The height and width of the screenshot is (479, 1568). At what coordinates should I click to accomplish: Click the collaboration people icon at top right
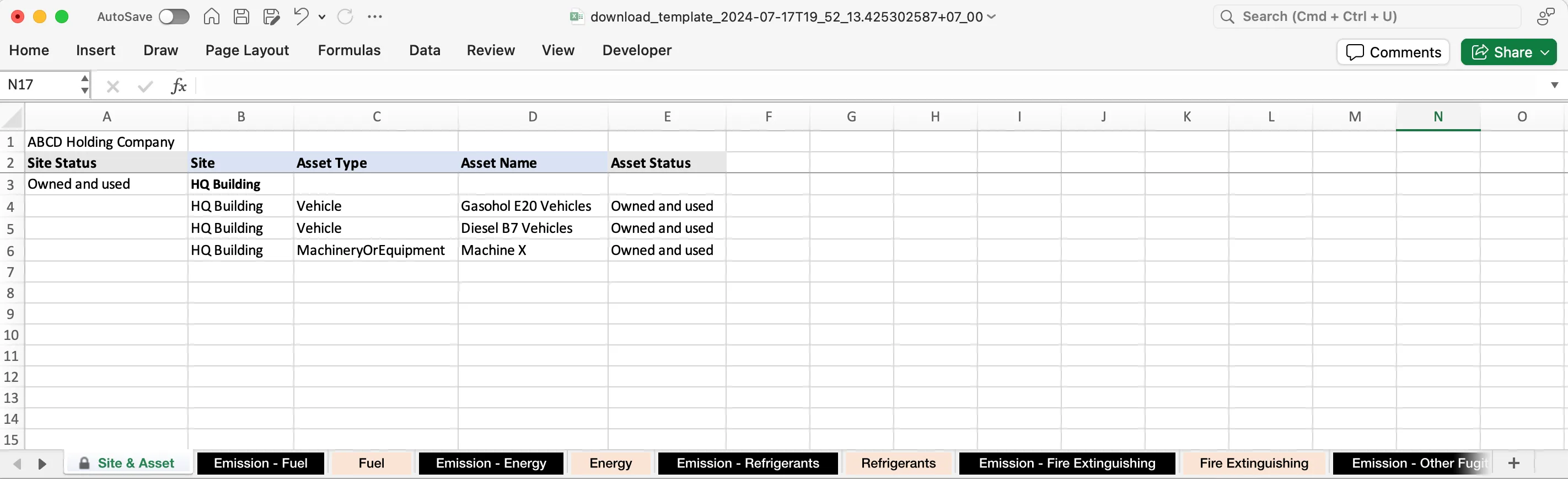pos(1545,17)
